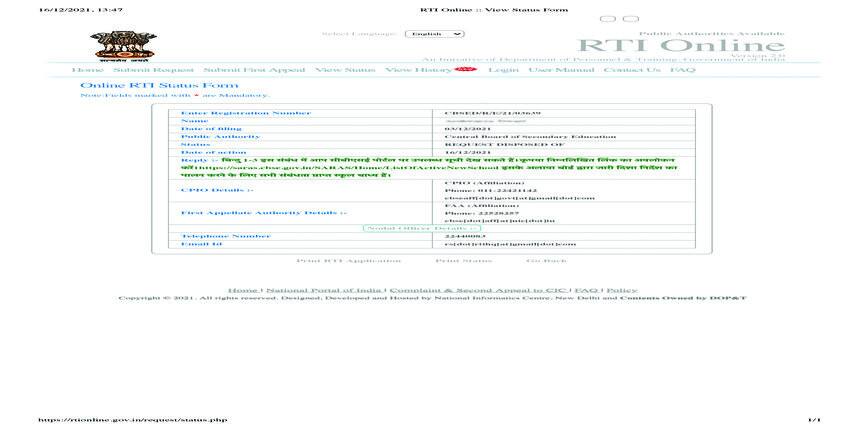Open View History menu item
The image size is (860, 430).
coord(418,70)
